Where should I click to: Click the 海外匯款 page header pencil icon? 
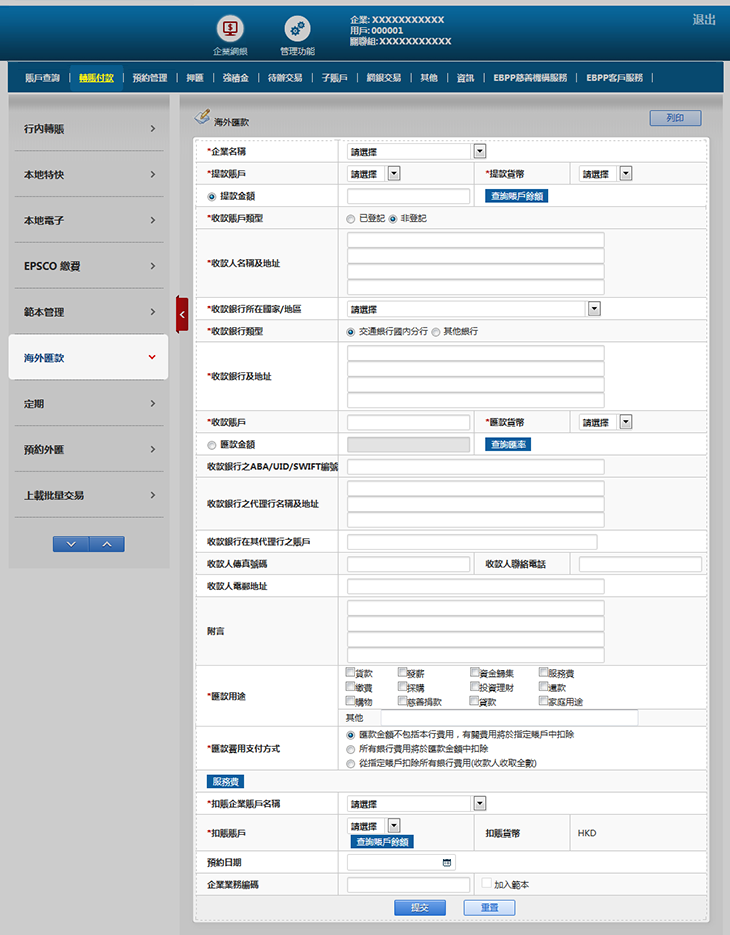[x=202, y=118]
